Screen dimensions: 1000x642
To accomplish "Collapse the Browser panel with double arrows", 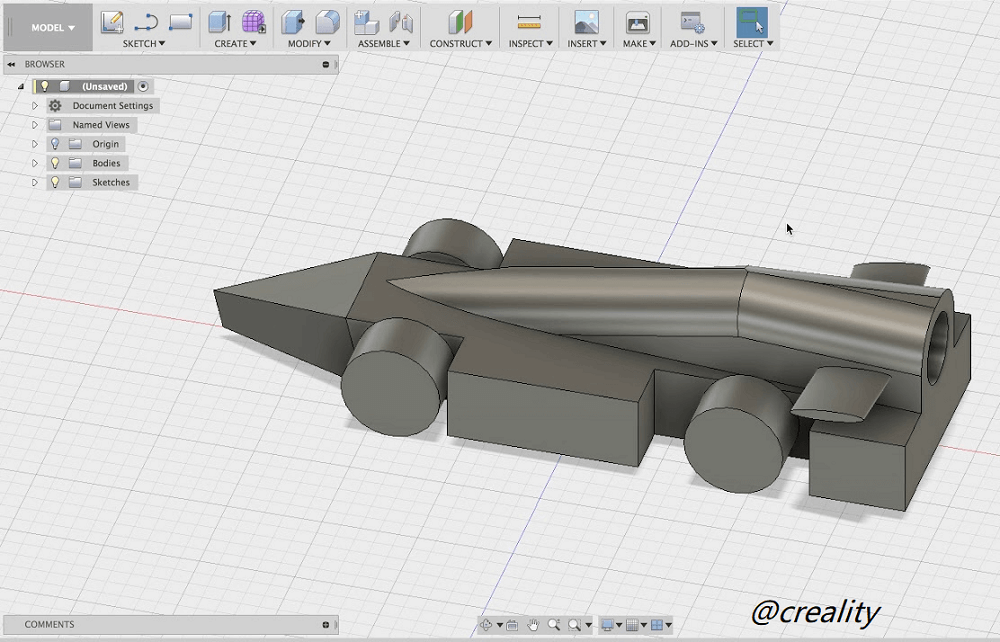I will tap(11, 64).
